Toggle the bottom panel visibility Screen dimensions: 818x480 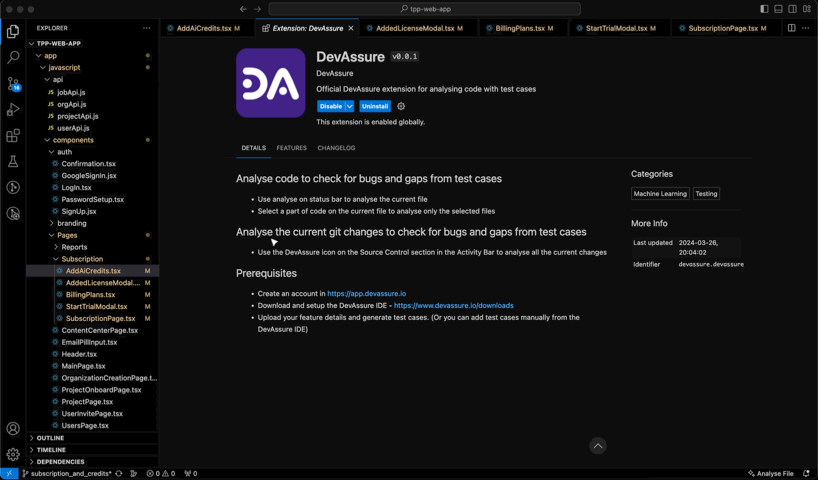click(778, 9)
